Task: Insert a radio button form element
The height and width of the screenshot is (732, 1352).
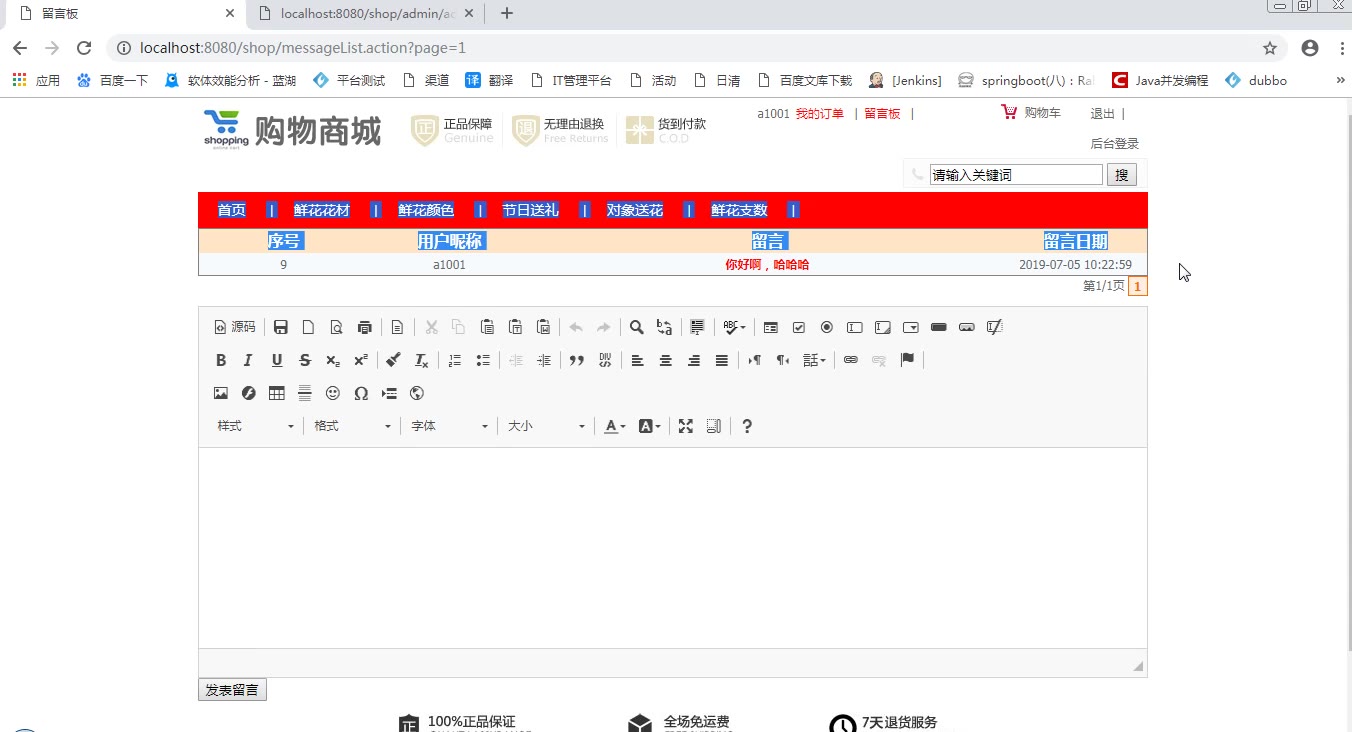Action: (x=827, y=327)
